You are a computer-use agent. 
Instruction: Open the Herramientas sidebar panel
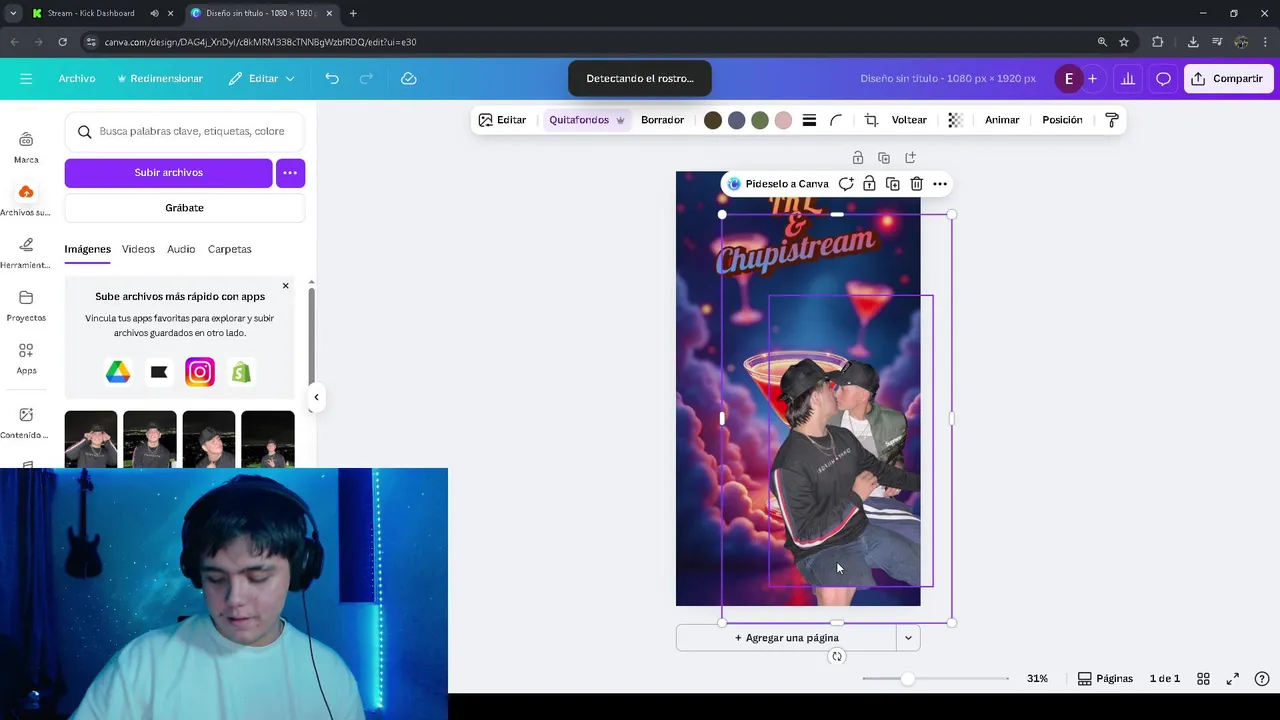pos(26,253)
